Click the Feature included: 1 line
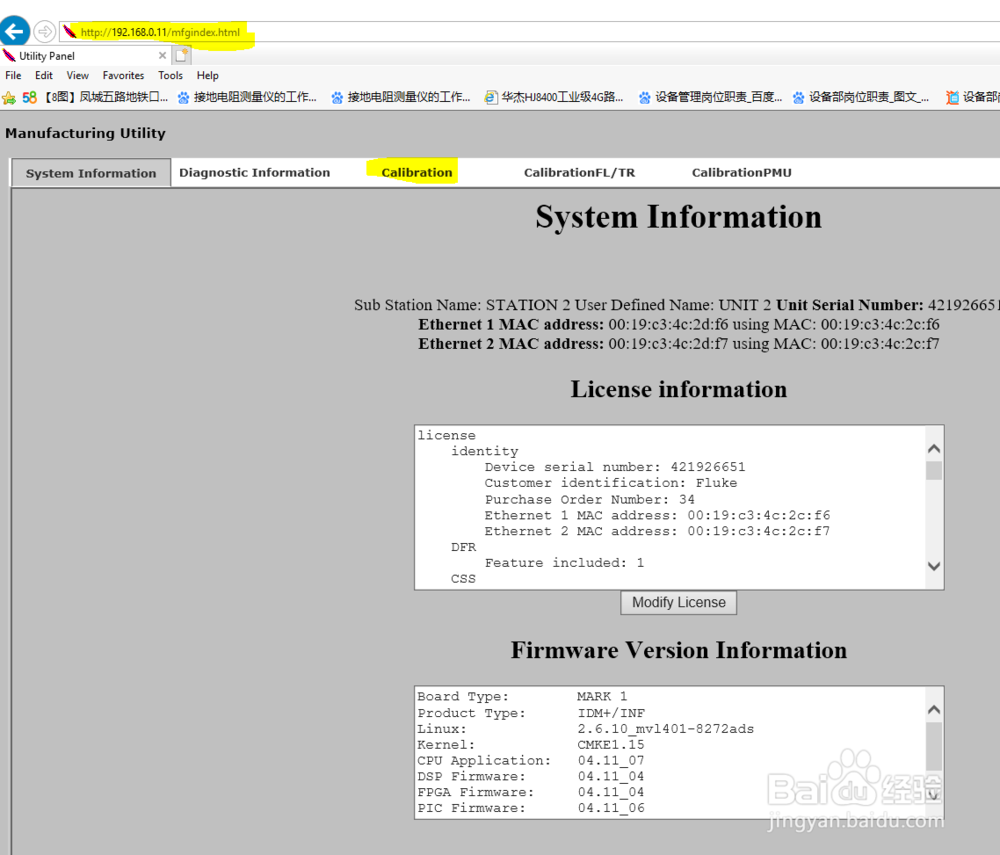This screenshot has width=1000, height=855. pos(564,563)
